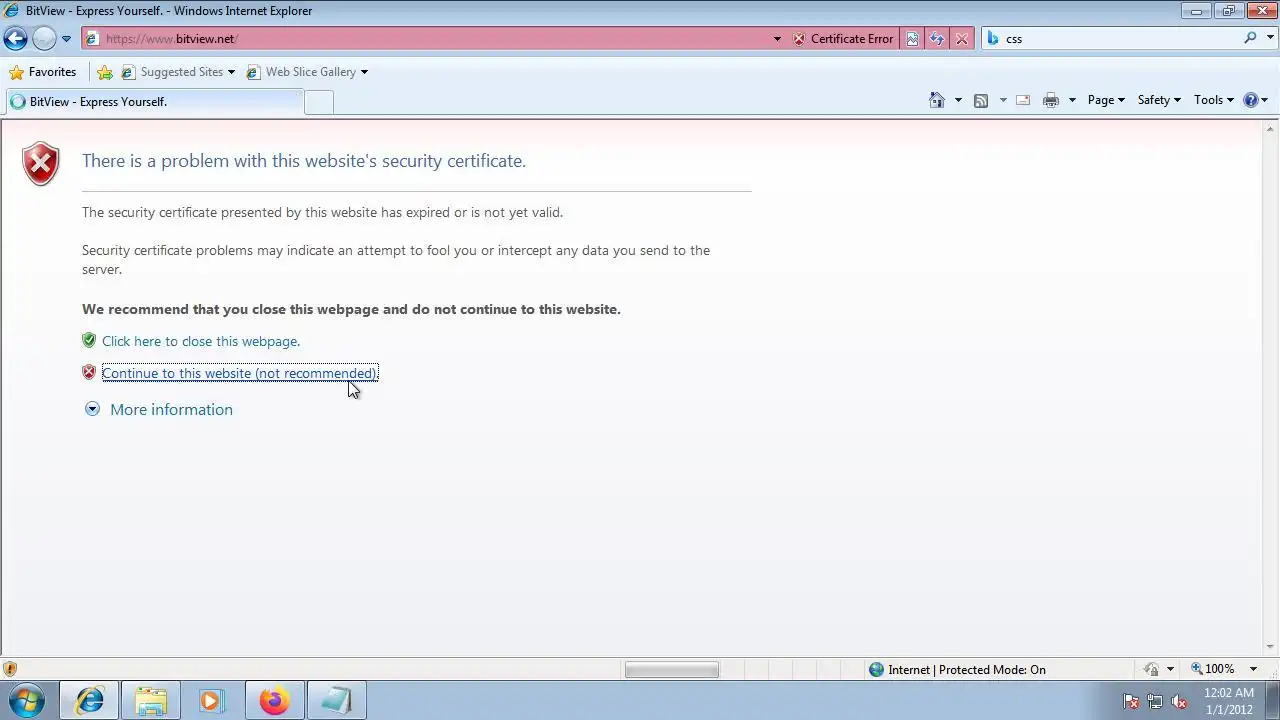This screenshot has width=1280, height=720.
Task: Click the vertical scrollbar up arrow
Action: (x=1271, y=128)
